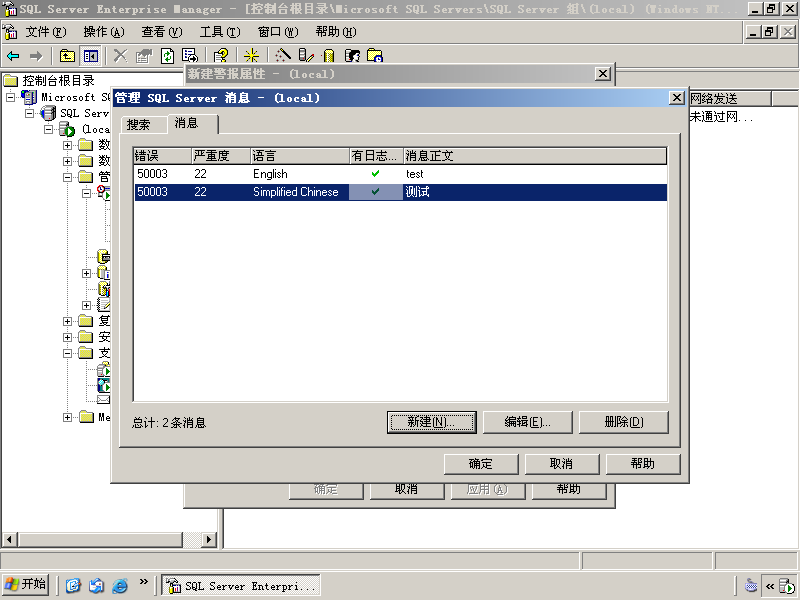
Task: Click the Export List toolbar icon
Action: pos(190,56)
